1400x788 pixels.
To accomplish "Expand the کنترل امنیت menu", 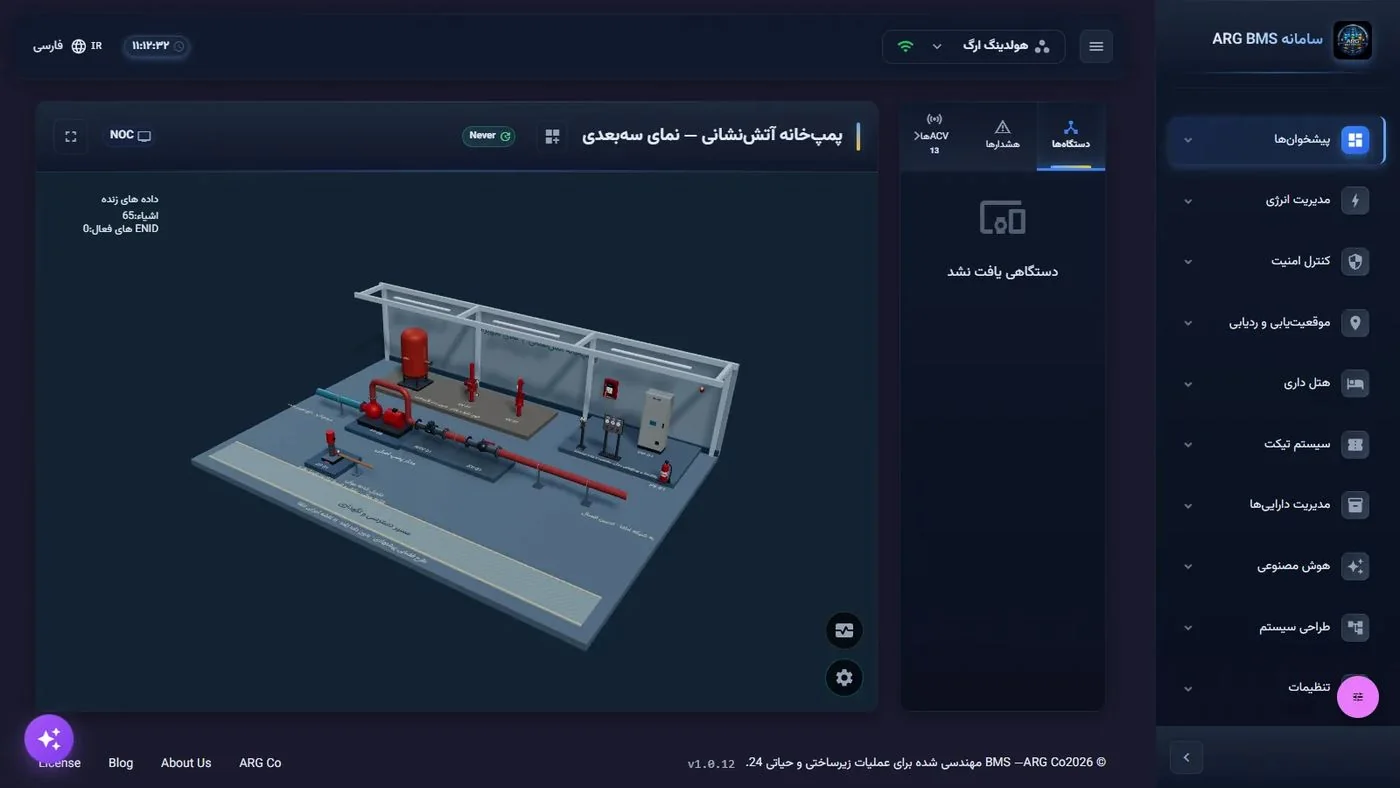I will tap(1277, 261).
